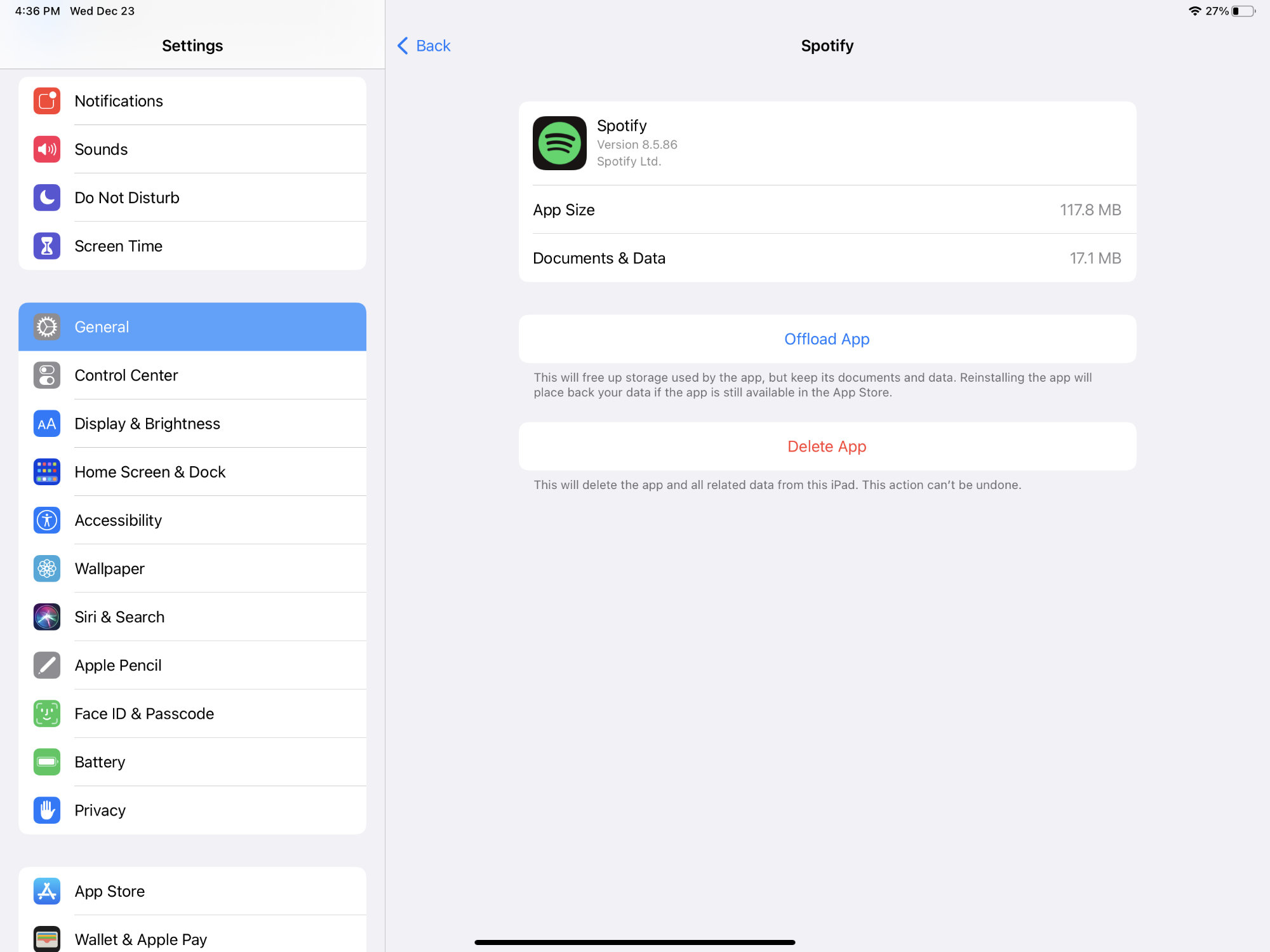Open Battery settings

[192, 761]
